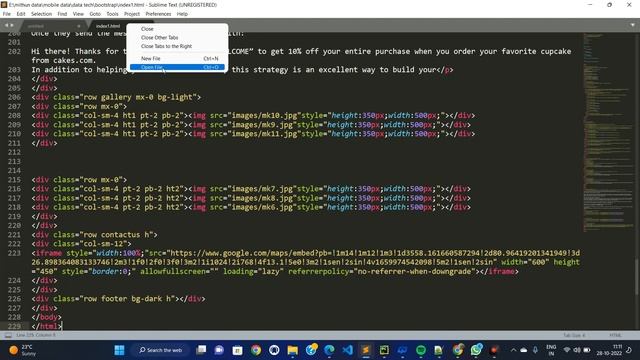Click the next tab arrow

[12, 25]
